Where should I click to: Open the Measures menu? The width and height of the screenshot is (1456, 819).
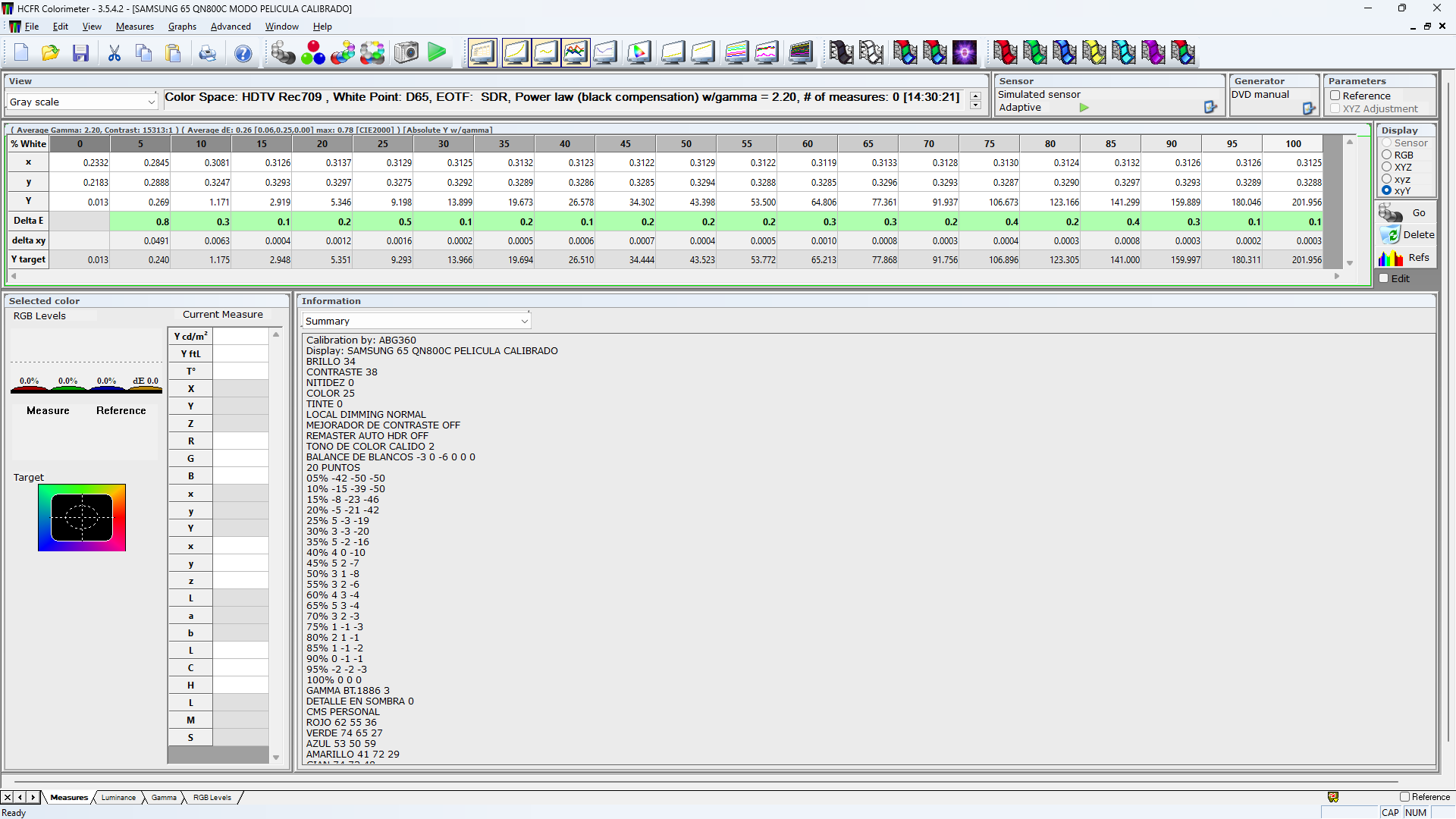pos(134,26)
